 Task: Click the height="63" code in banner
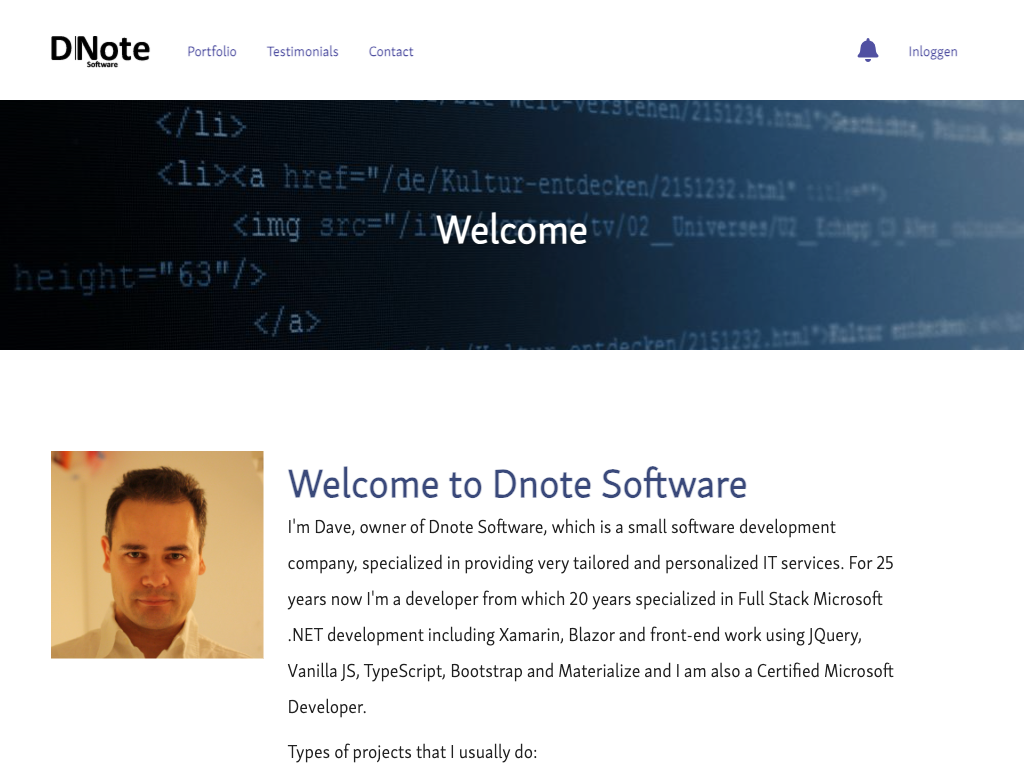pyautogui.click(x=140, y=275)
